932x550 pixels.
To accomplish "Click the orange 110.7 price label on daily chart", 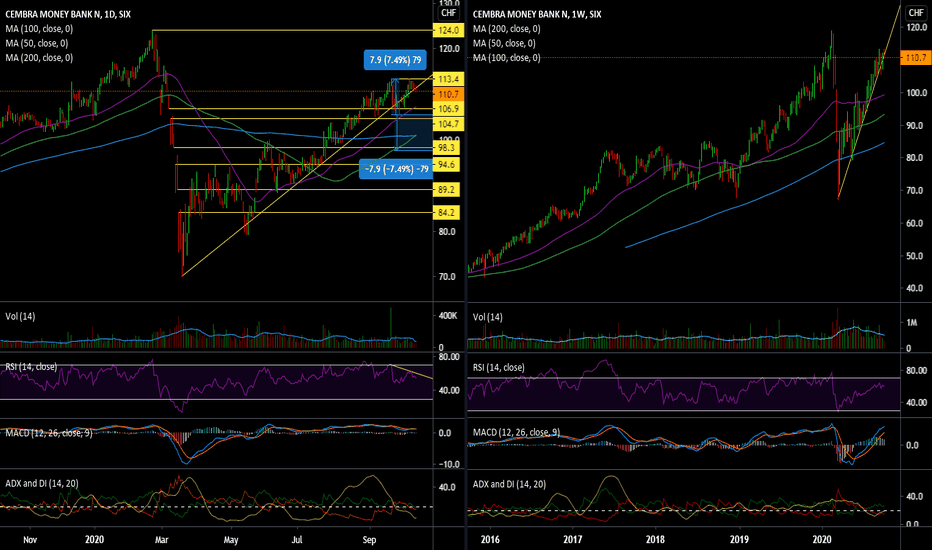I will (x=449, y=95).
